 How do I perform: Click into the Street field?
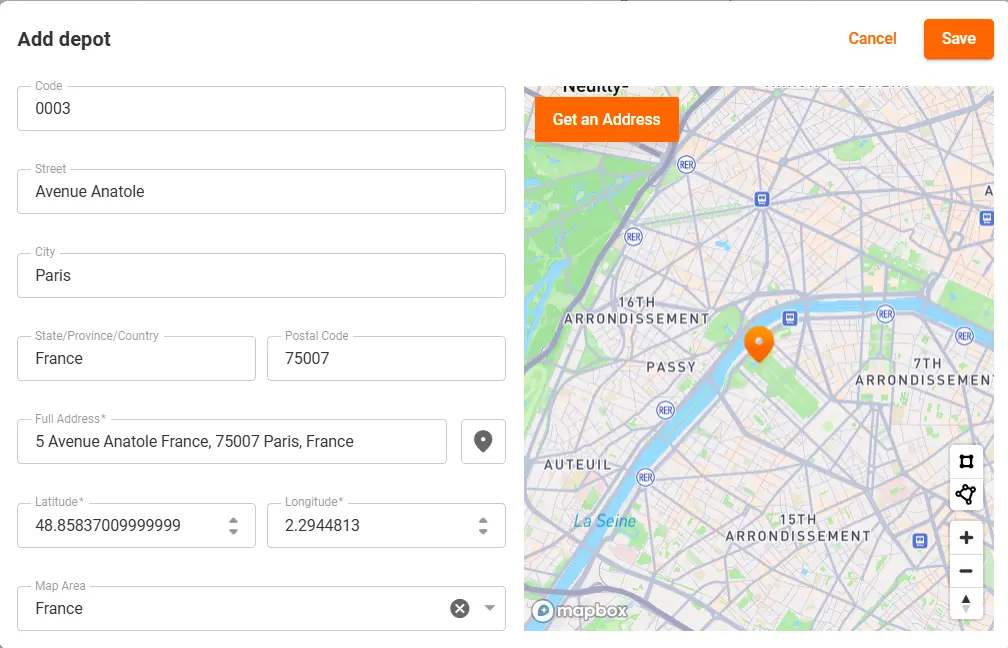[261, 191]
